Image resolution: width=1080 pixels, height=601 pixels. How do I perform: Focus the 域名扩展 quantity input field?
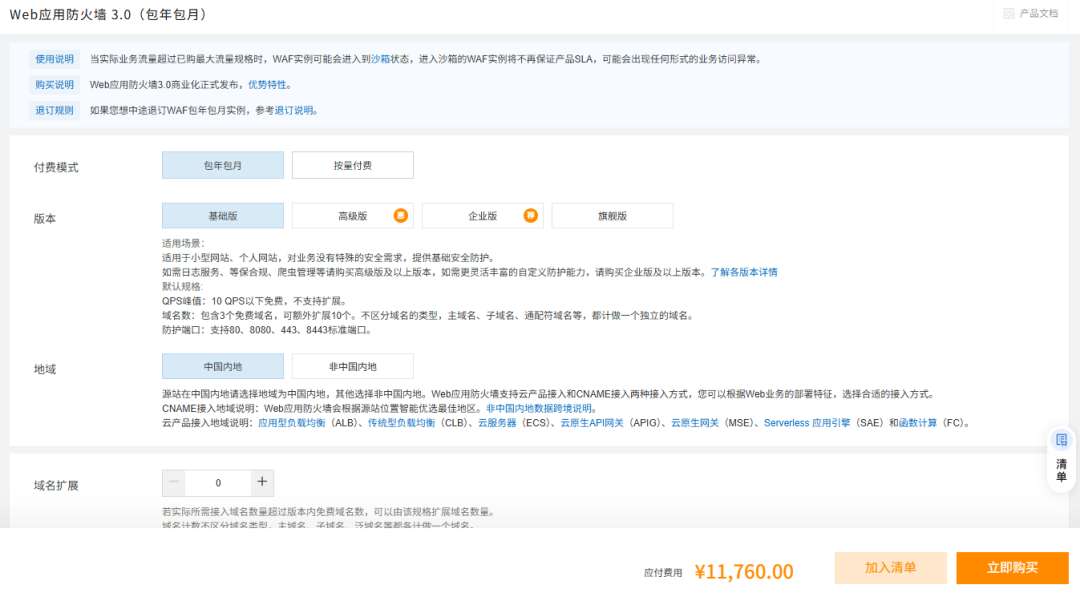(x=218, y=483)
